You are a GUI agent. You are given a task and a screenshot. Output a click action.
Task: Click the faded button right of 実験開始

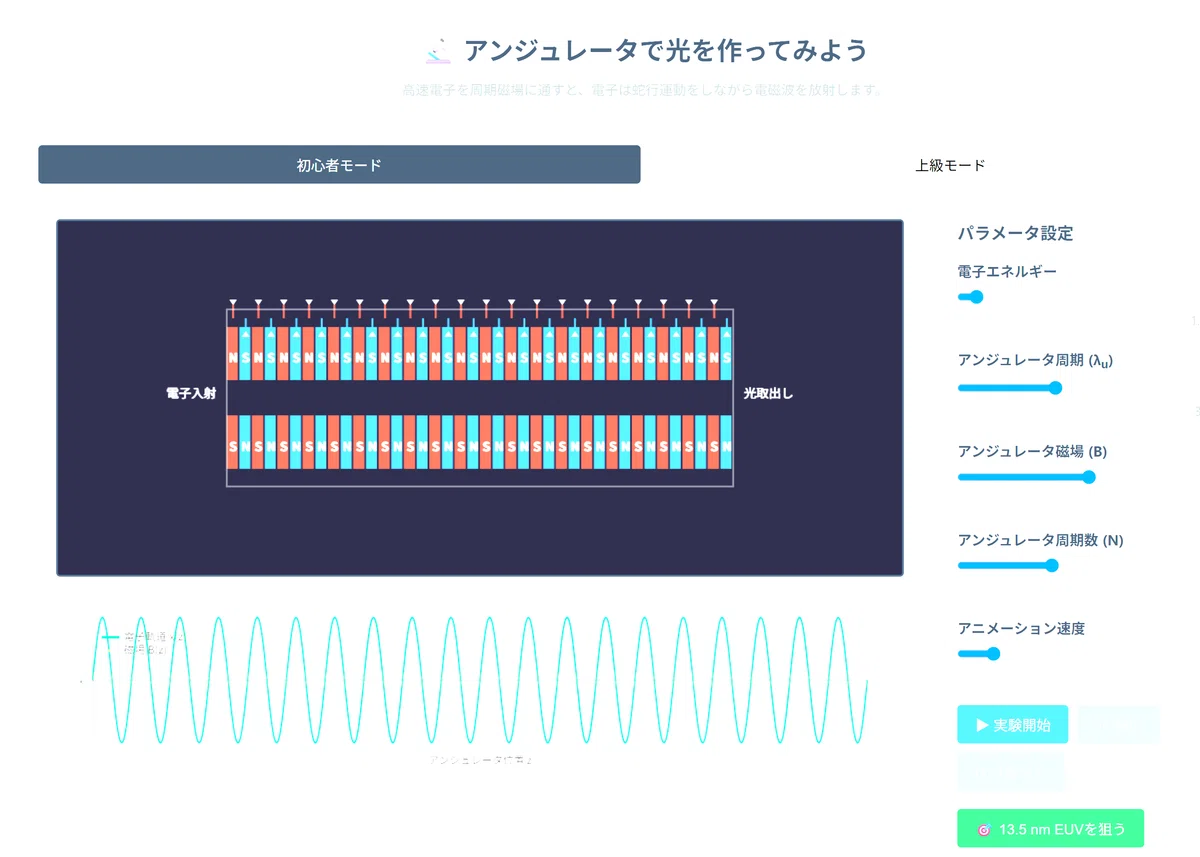coord(1118,725)
